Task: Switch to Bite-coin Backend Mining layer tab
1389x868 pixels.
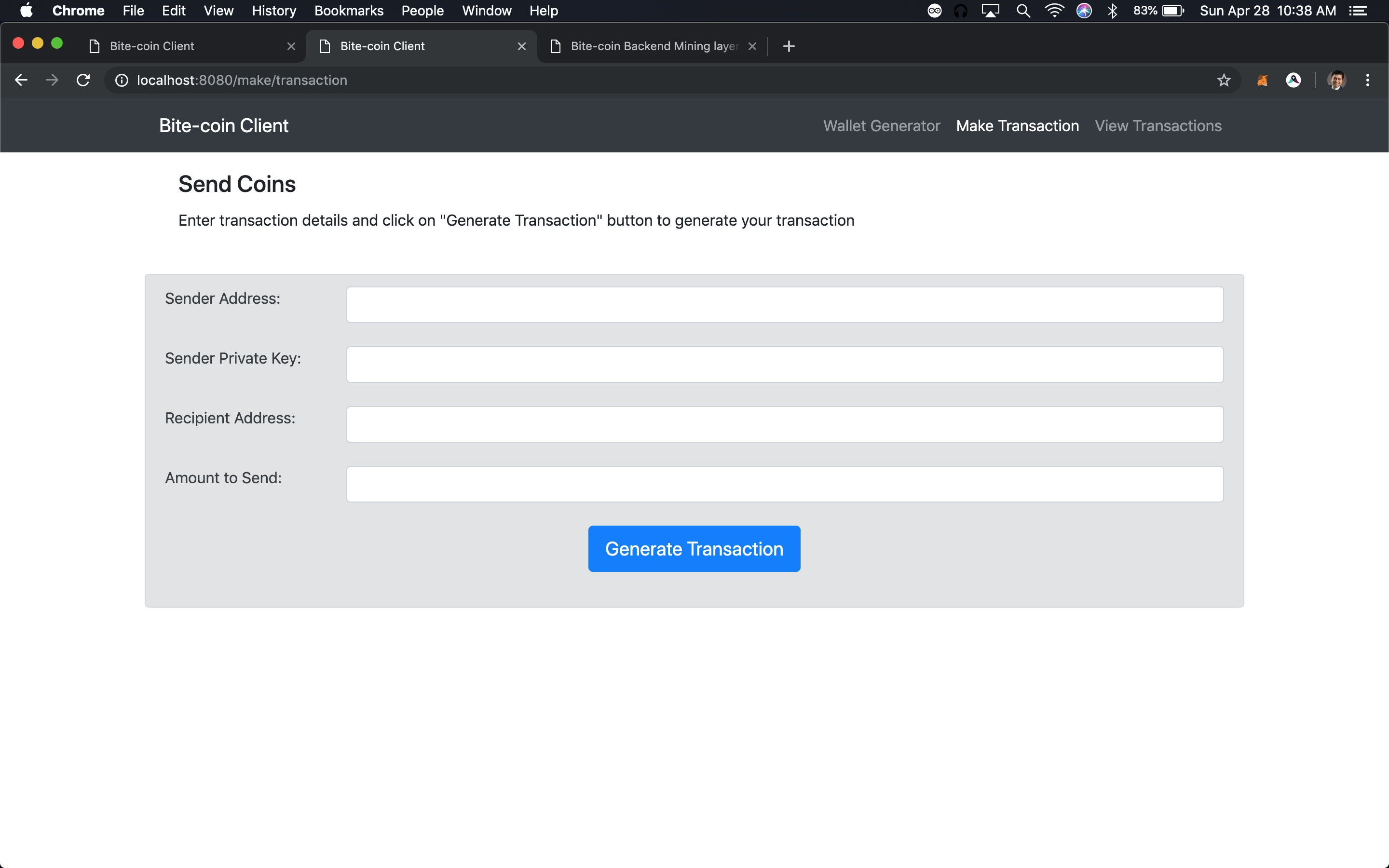Action: [653, 46]
